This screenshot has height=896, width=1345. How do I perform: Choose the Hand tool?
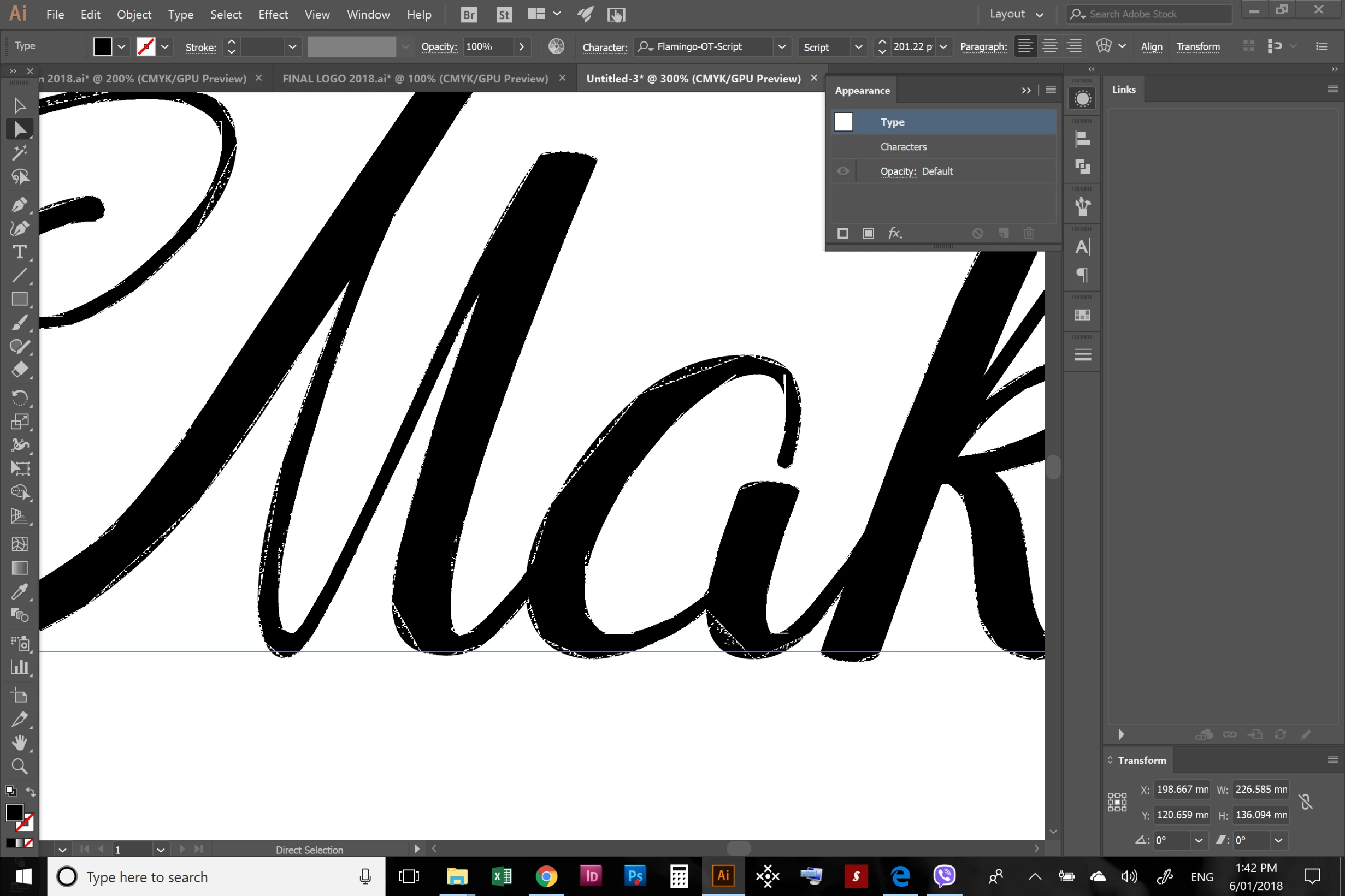click(x=19, y=743)
